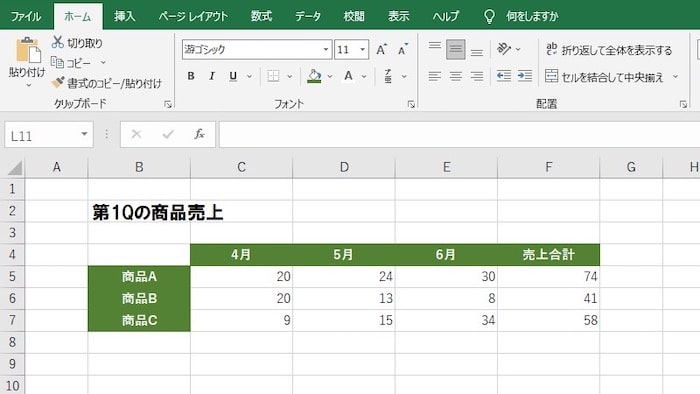
Task: Copy selection with the copy icon
Action: coord(57,62)
